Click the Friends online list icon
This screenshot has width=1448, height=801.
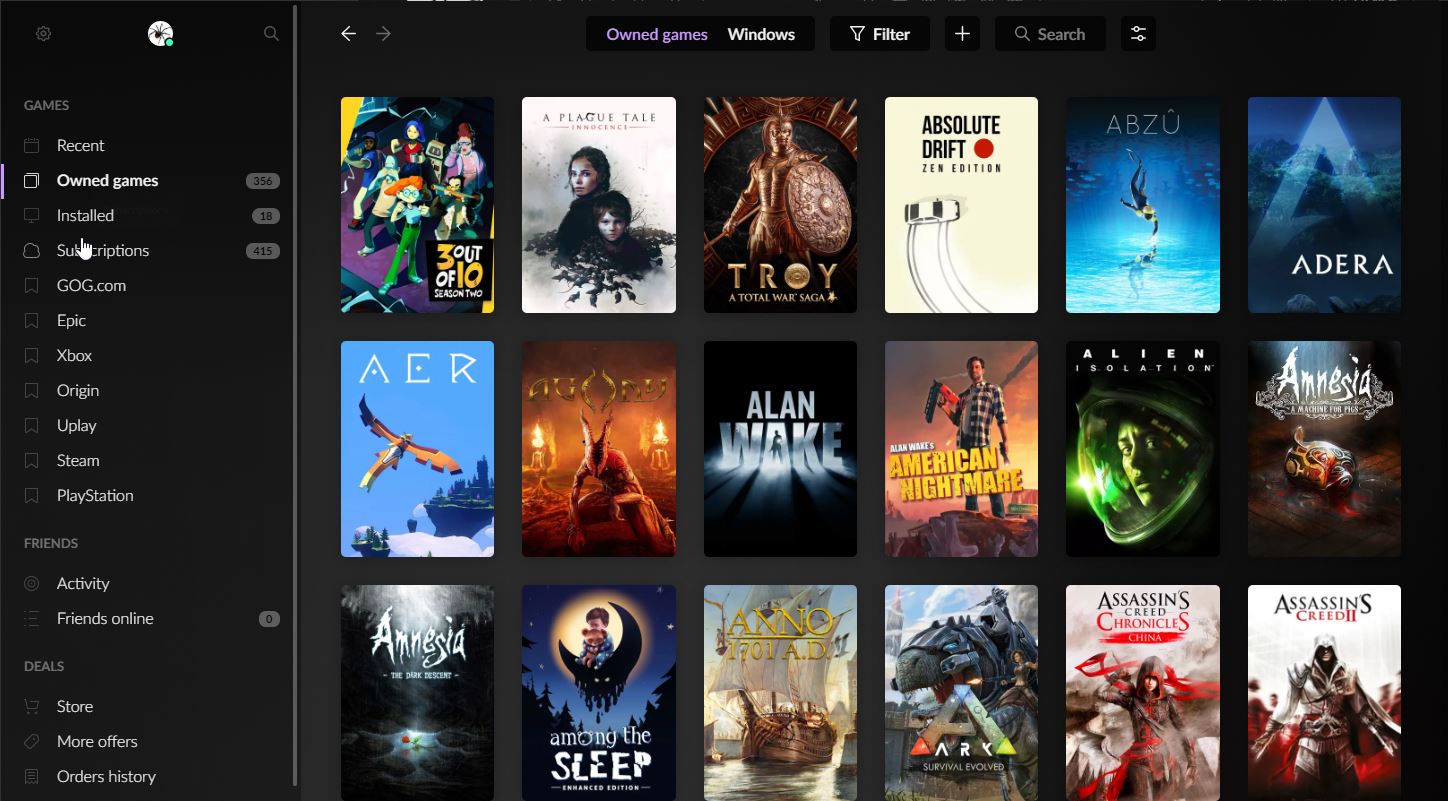(32, 619)
